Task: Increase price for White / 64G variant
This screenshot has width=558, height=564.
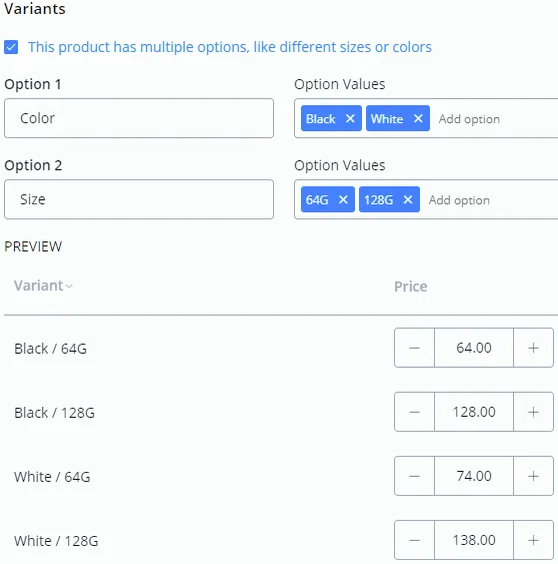Action: (533, 476)
